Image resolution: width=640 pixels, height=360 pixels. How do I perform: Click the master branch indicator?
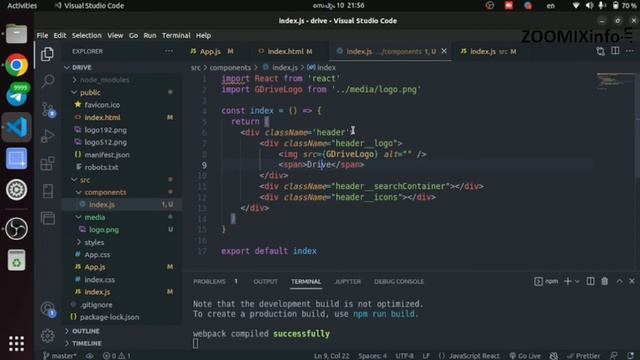(x=60, y=356)
